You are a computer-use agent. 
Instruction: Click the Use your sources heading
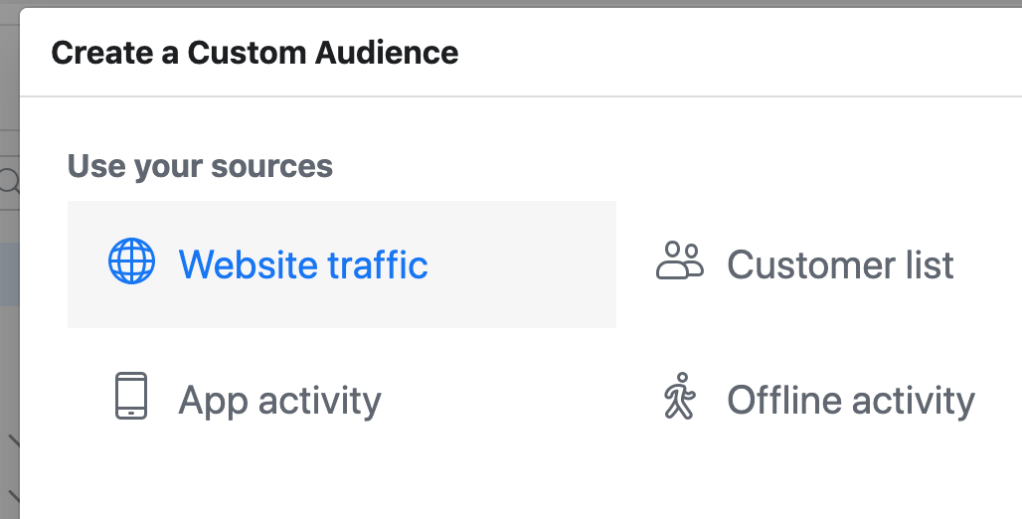click(x=200, y=165)
